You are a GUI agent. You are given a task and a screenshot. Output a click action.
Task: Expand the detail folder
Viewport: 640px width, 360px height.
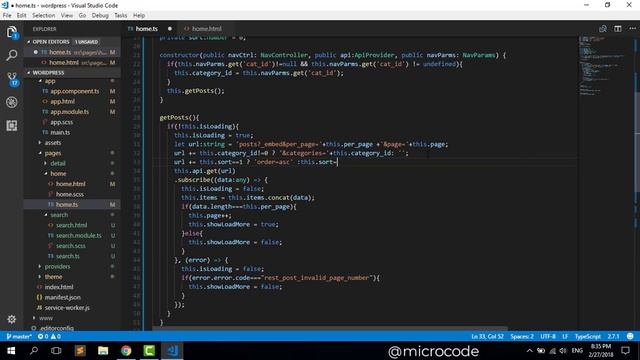[x=58, y=163]
